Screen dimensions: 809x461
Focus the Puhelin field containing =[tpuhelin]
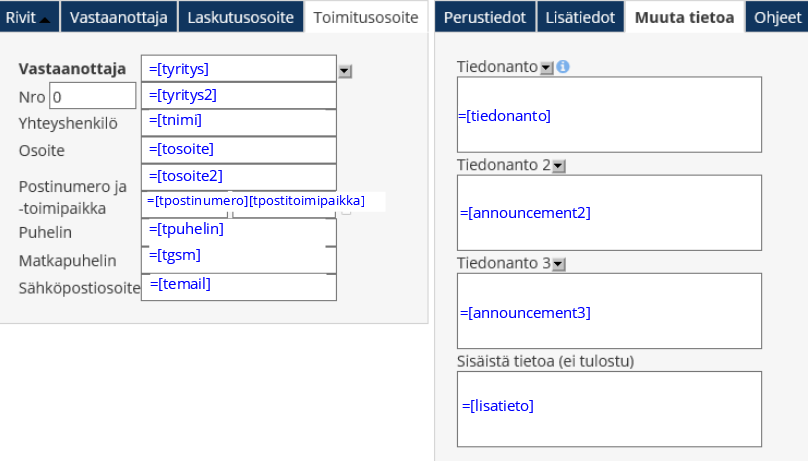(238, 231)
